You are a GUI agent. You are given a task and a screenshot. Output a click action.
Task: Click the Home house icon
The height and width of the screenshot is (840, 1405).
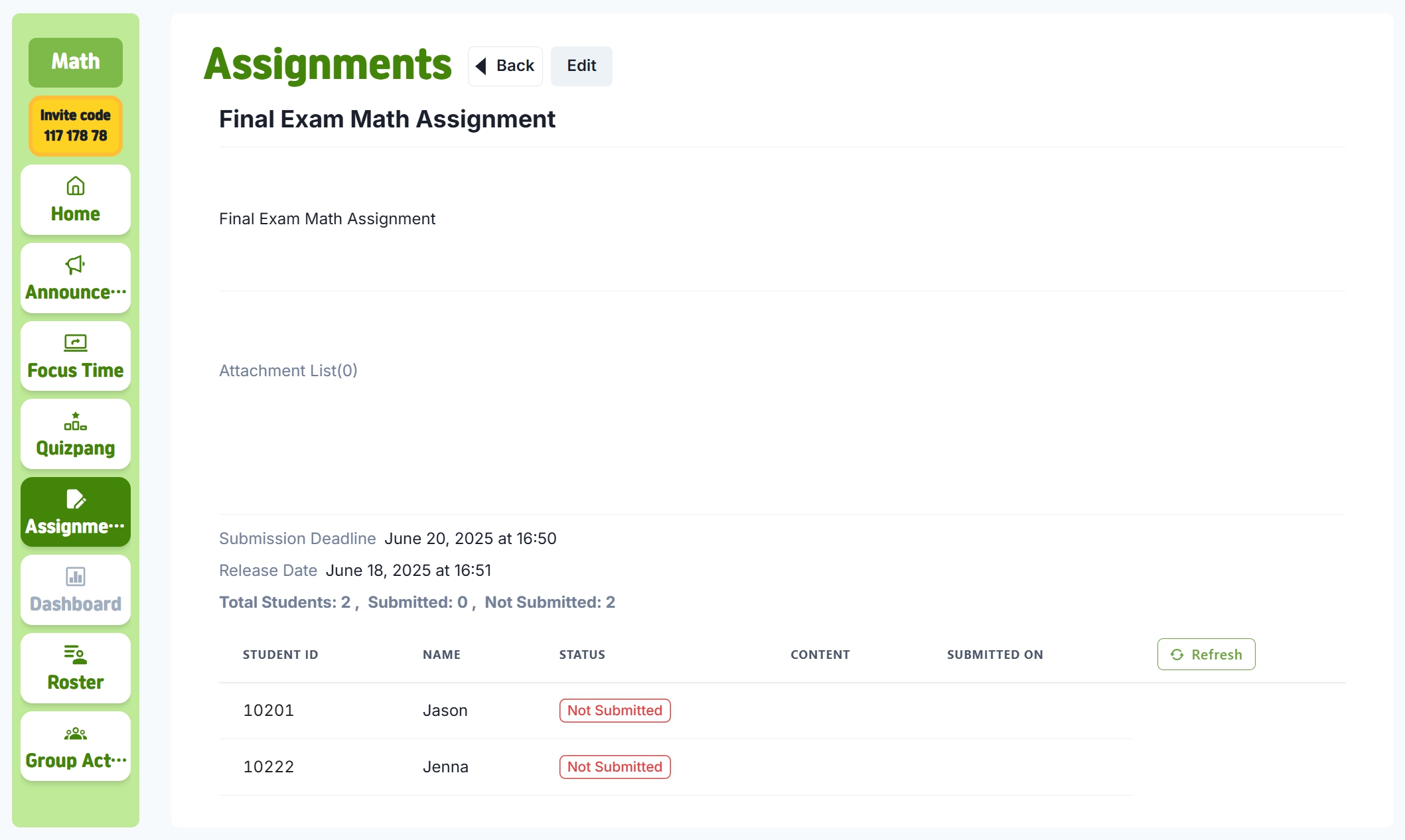click(76, 186)
